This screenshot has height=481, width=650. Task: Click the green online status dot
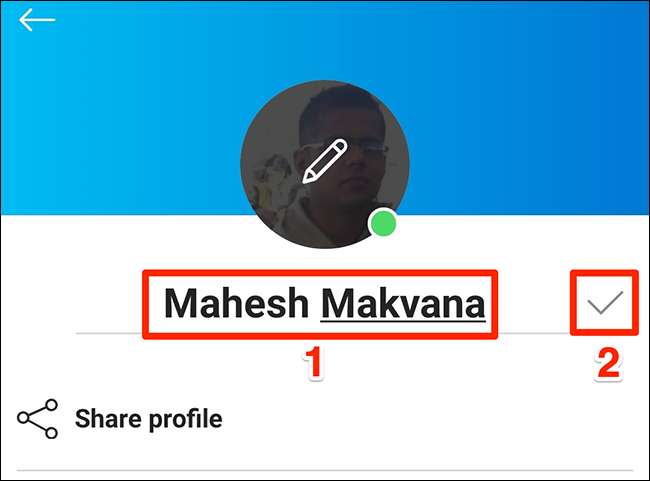click(x=383, y=223)
